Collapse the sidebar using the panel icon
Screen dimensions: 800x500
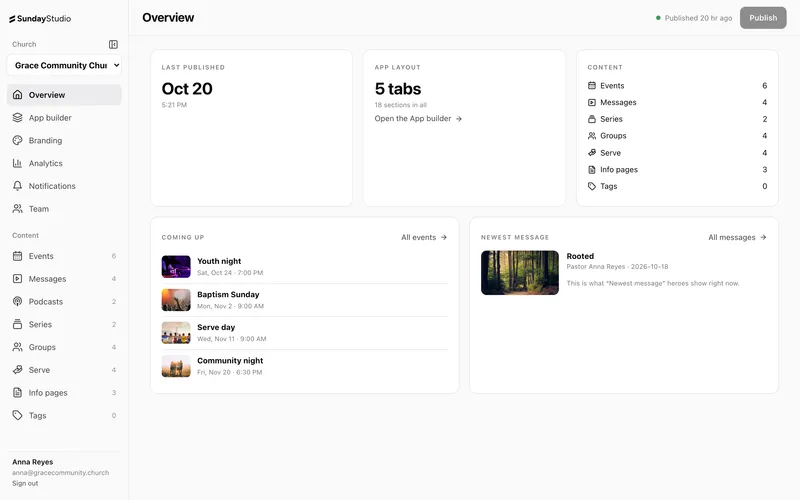113,44
